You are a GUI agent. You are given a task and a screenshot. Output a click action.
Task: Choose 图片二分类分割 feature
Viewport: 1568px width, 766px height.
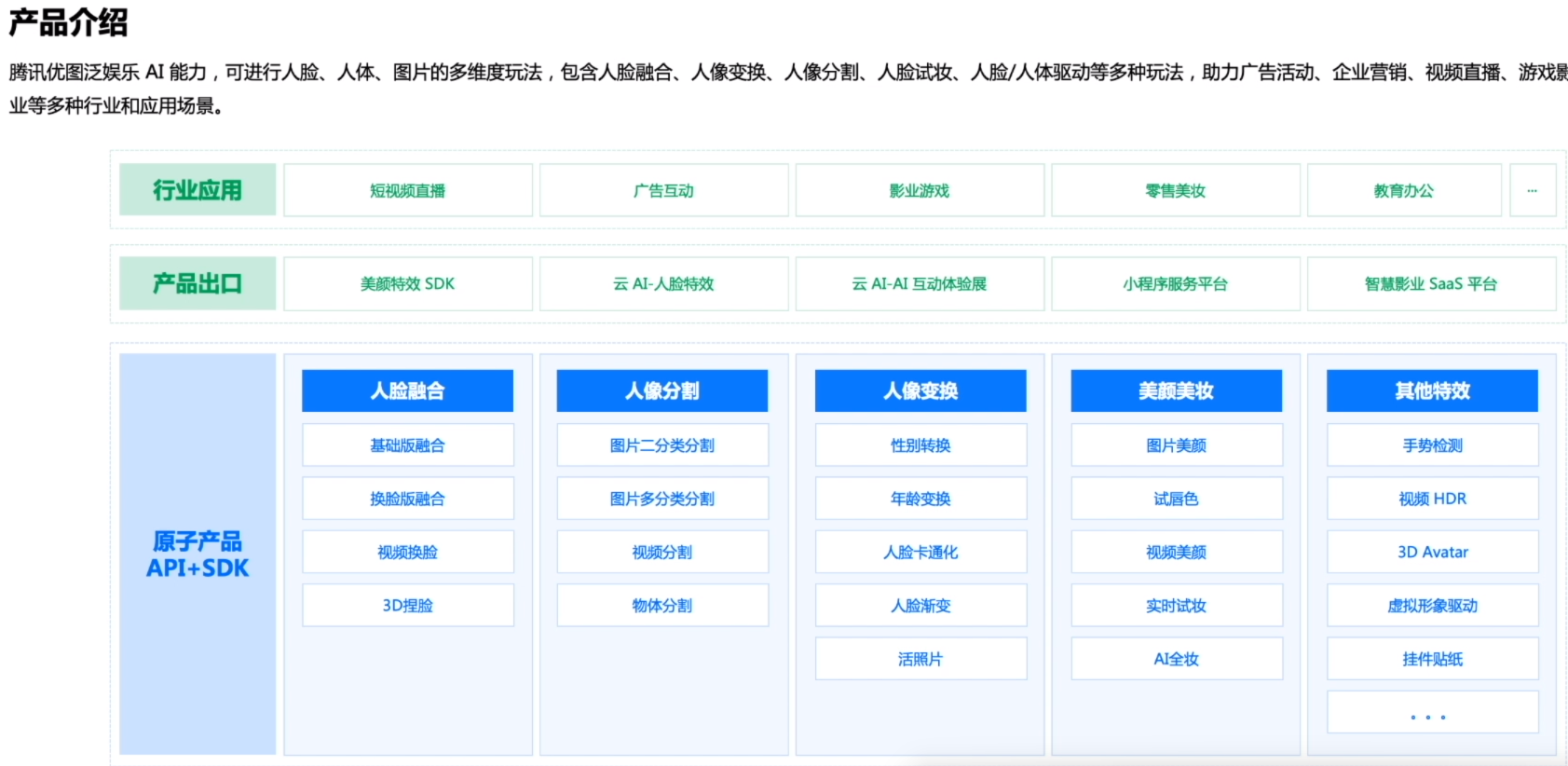[x=662, y=445]
